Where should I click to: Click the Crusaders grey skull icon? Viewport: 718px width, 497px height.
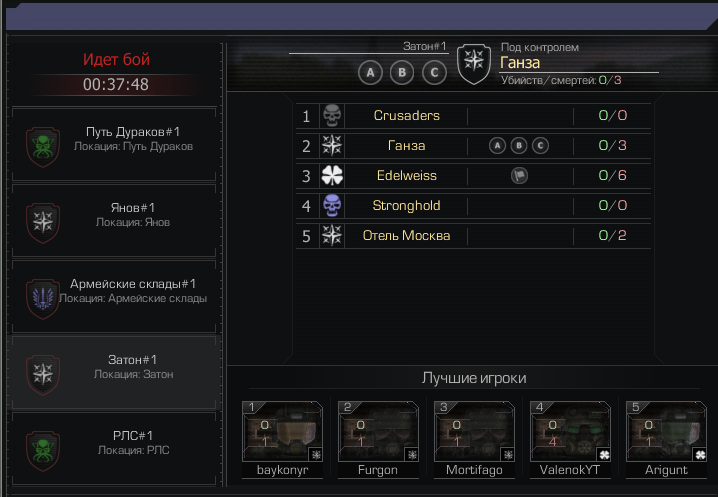[332, 115]
